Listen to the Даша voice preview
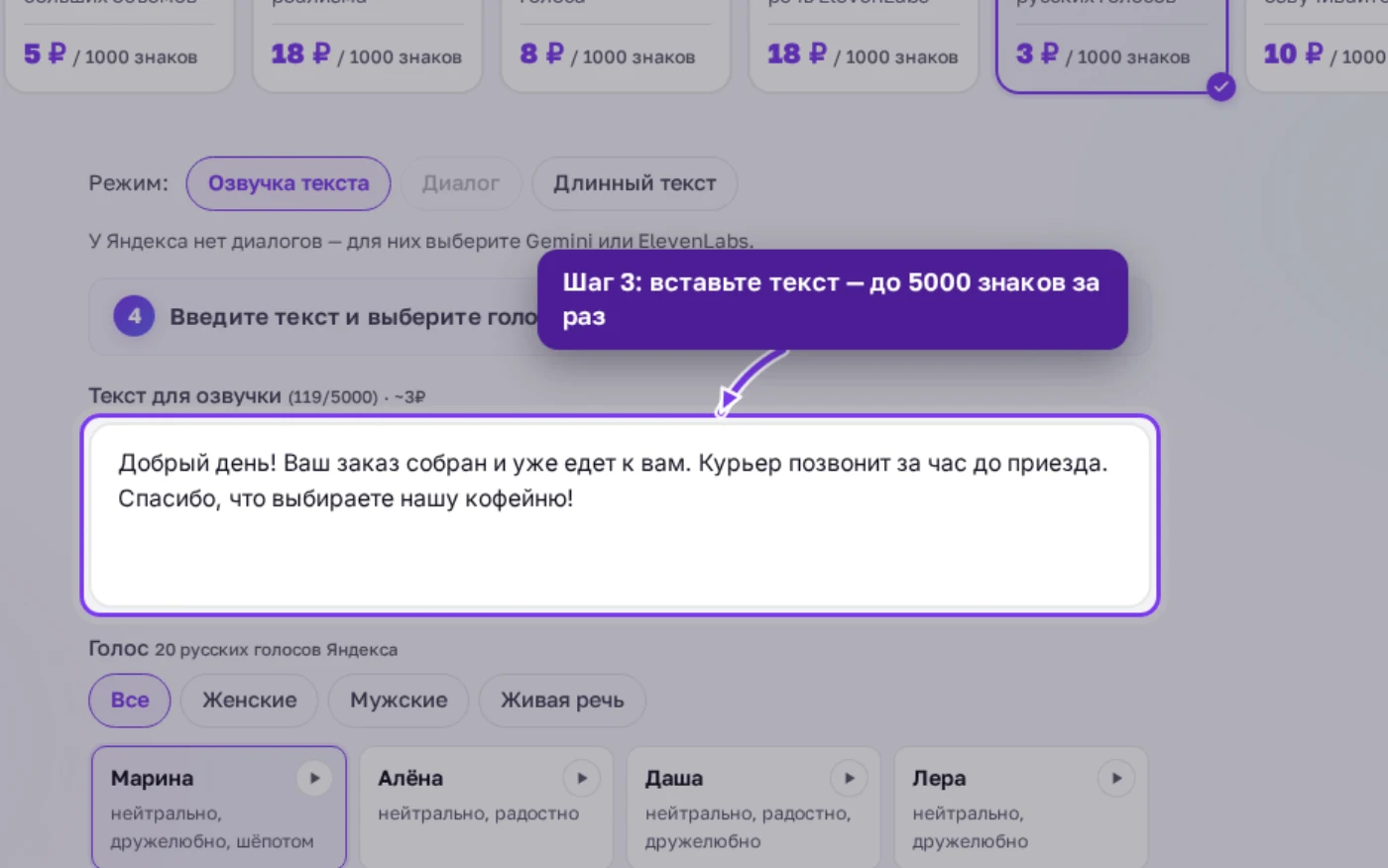 click(850, 779)
